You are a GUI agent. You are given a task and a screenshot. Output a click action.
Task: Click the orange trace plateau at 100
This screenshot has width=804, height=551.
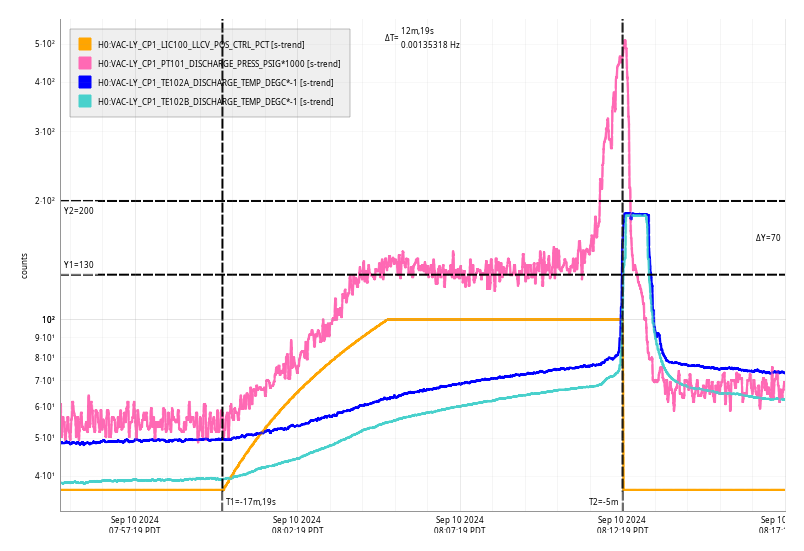[504, 319]
